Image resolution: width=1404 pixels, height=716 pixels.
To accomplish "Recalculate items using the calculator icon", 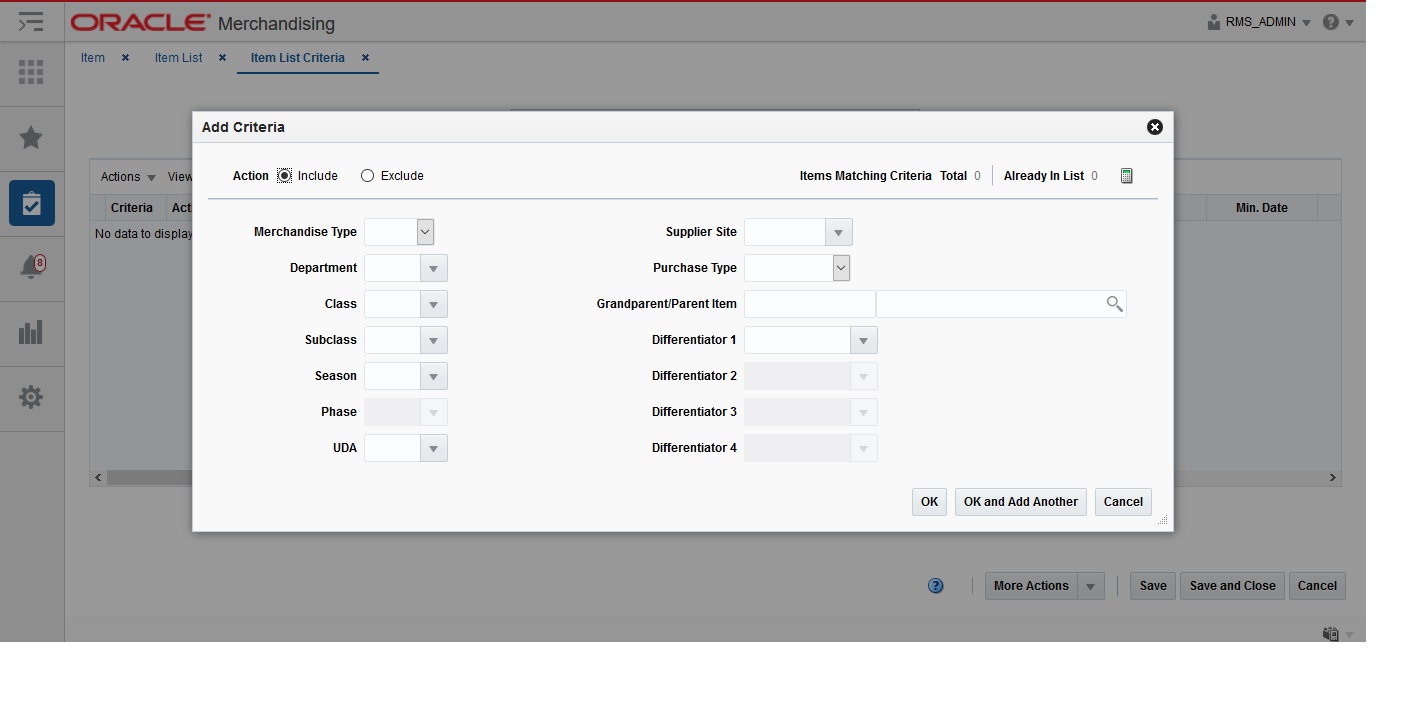I will (1126, 175).
